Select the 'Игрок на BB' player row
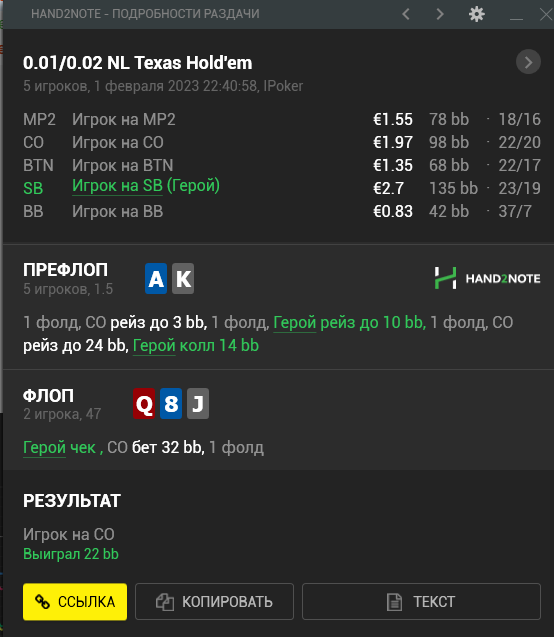 pos(282,211)
